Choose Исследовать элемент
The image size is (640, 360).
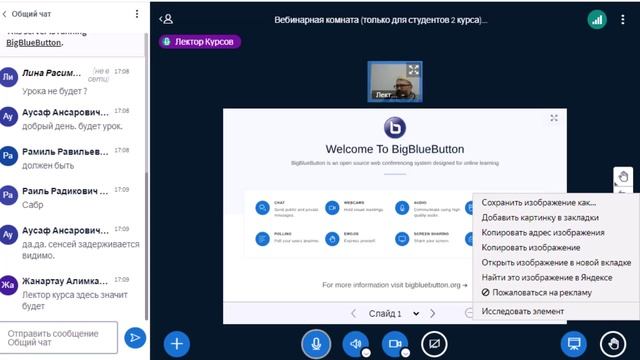(x=522, y=311)
